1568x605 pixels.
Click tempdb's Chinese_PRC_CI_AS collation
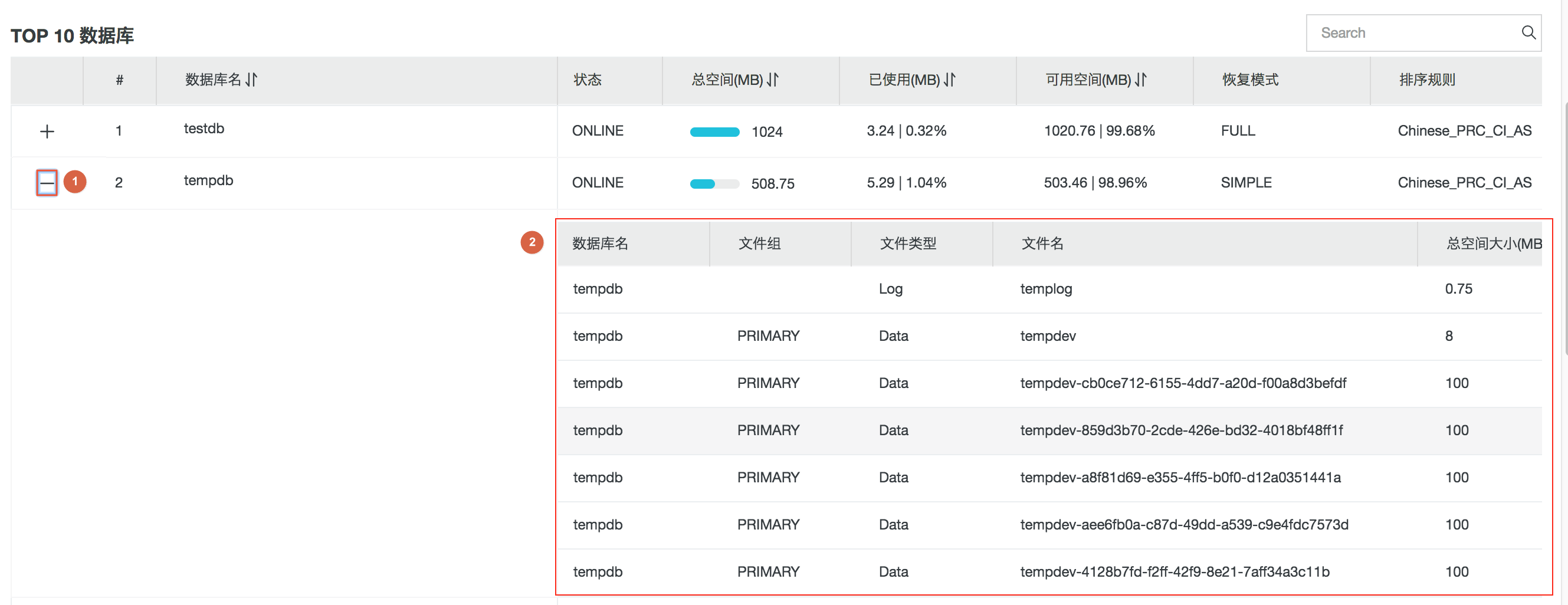[1465, 183]
